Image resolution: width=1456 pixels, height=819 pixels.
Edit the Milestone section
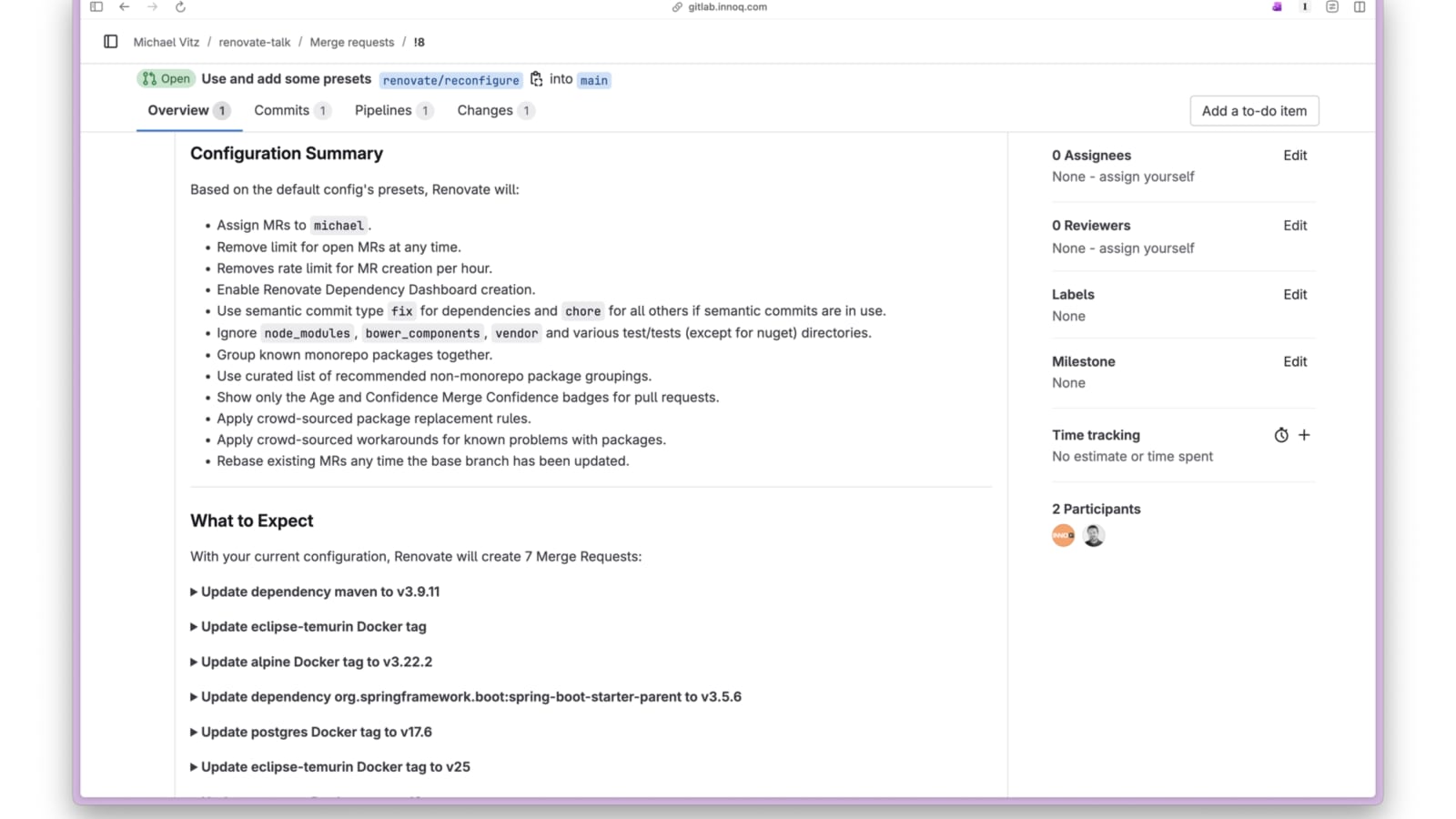1295,361
